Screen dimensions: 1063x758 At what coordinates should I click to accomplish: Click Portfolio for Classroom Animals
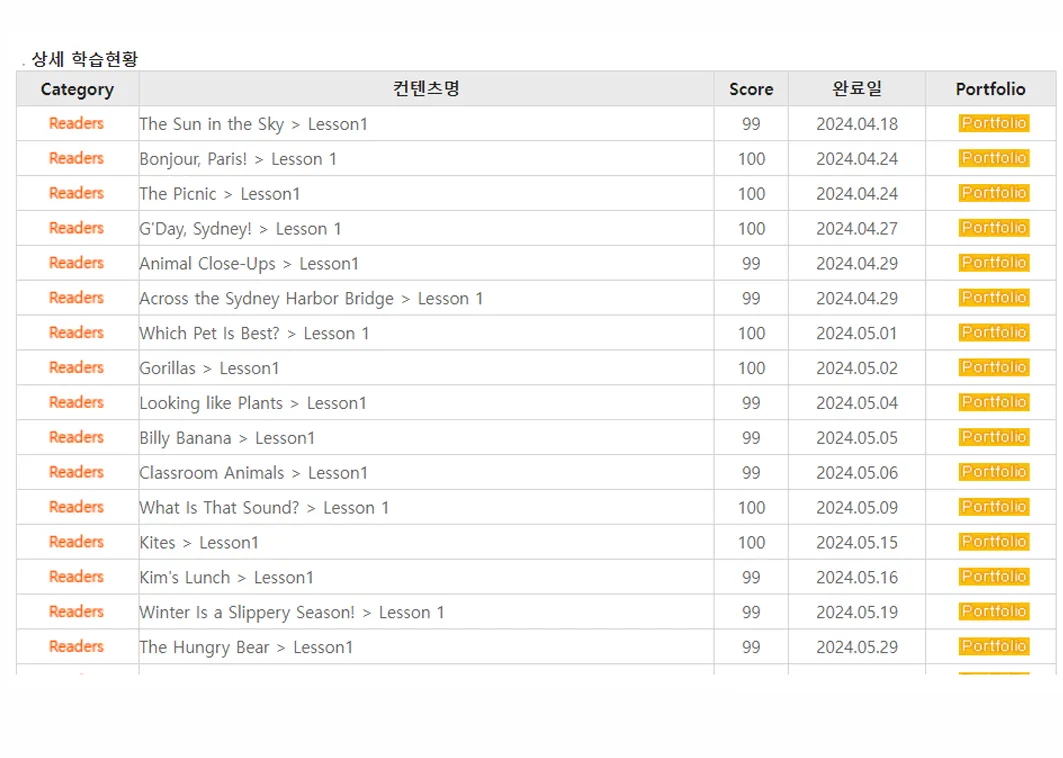pos(994,473)
